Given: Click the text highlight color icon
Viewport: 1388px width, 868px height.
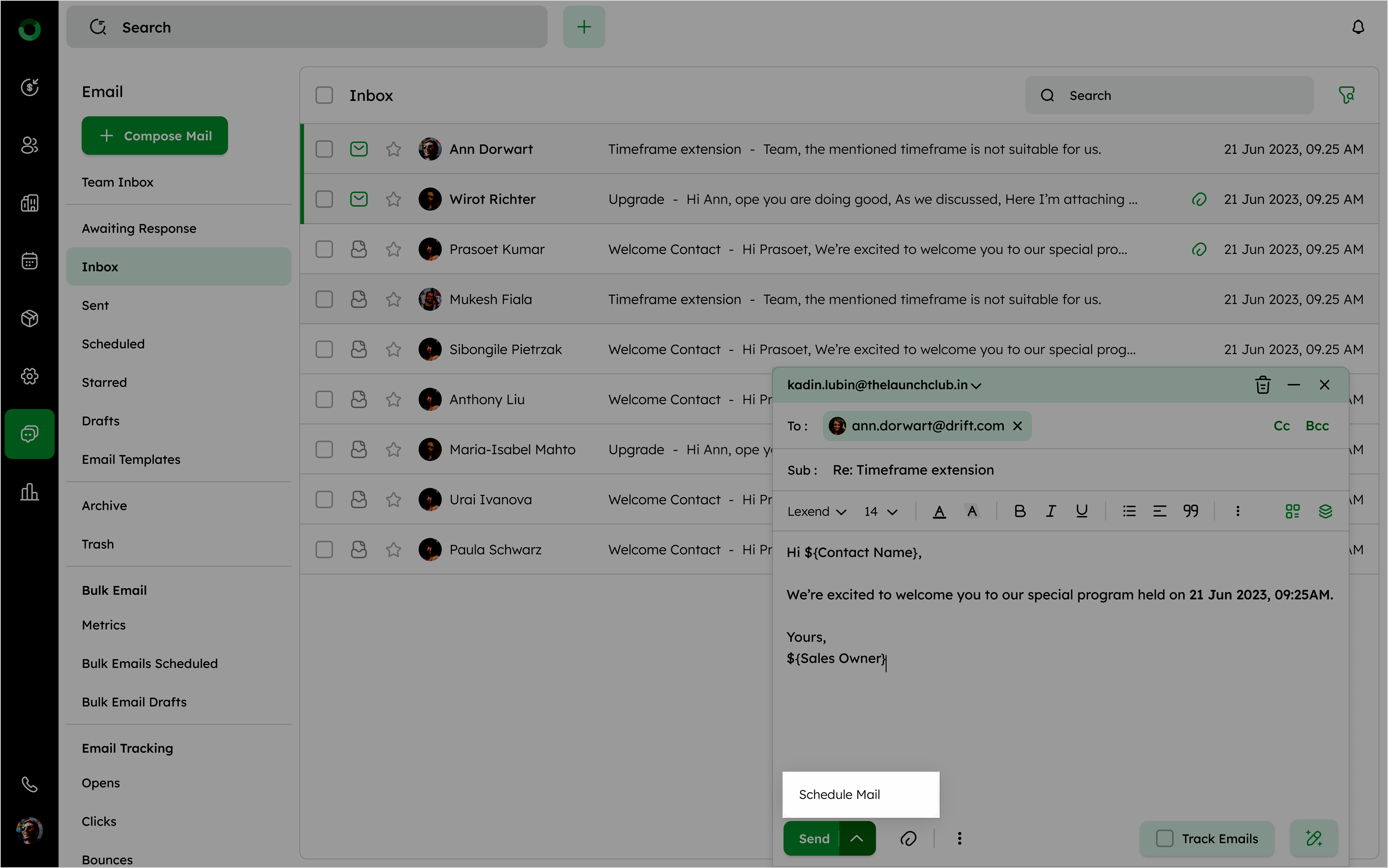Looking at the screenshot, I should pyautogui.click(x=972, y=511).
